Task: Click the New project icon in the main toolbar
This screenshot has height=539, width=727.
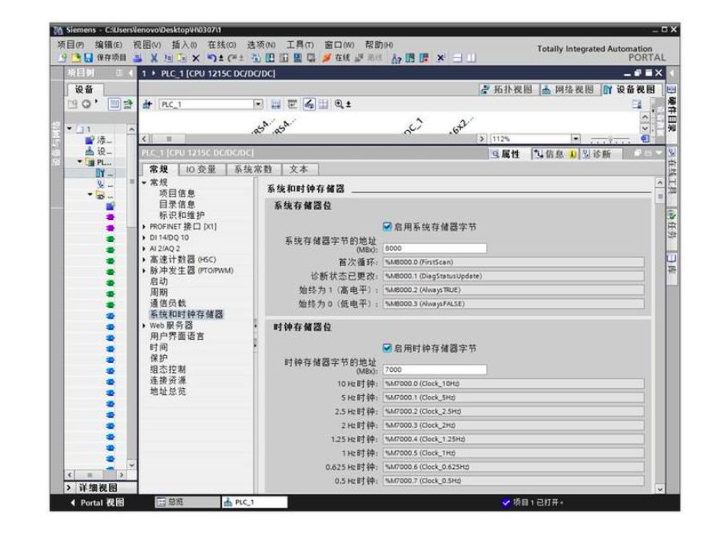Action: pyautogui.click(x=63, y=58)
